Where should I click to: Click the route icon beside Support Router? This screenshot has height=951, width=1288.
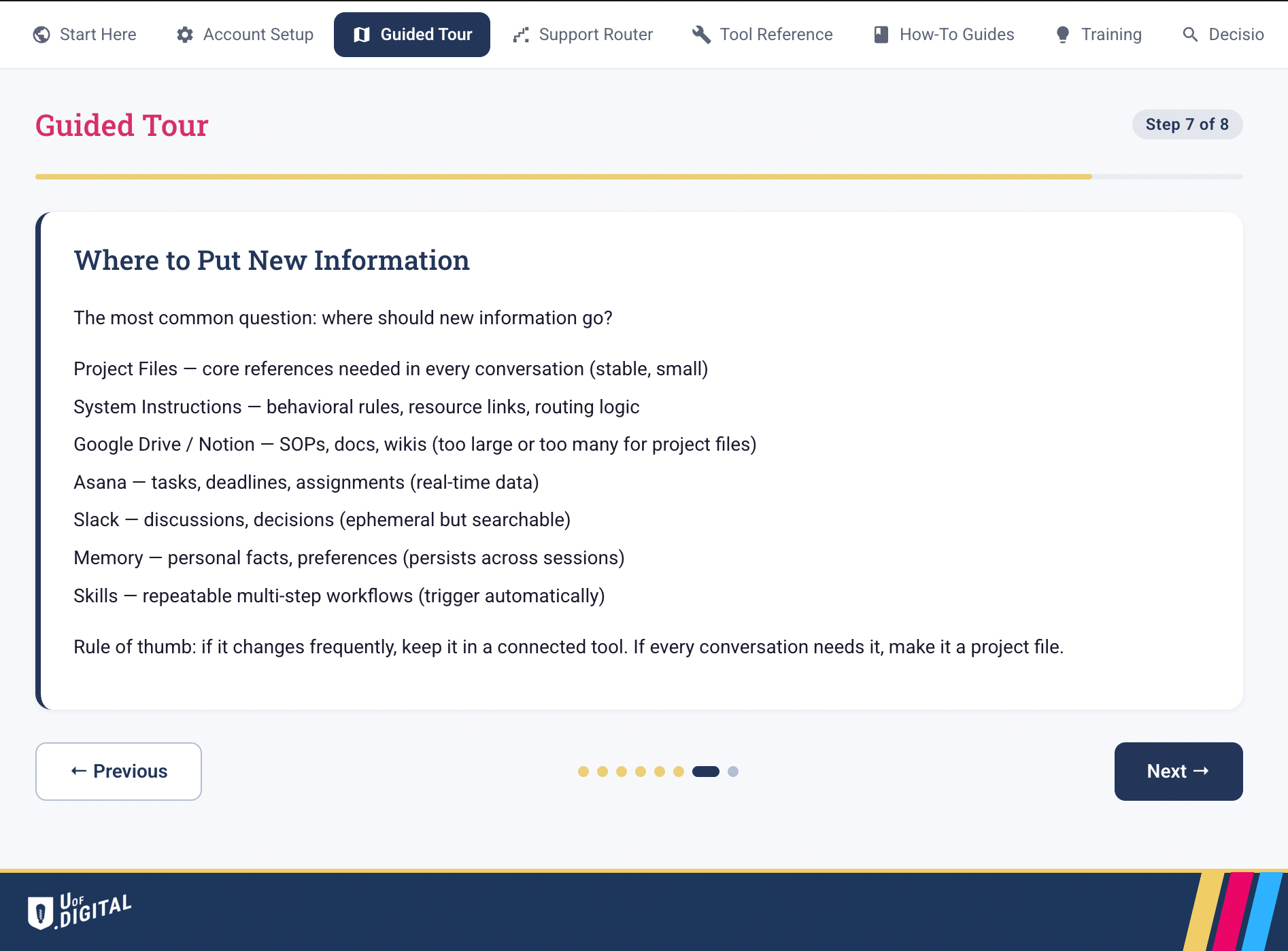pos(521,35)
